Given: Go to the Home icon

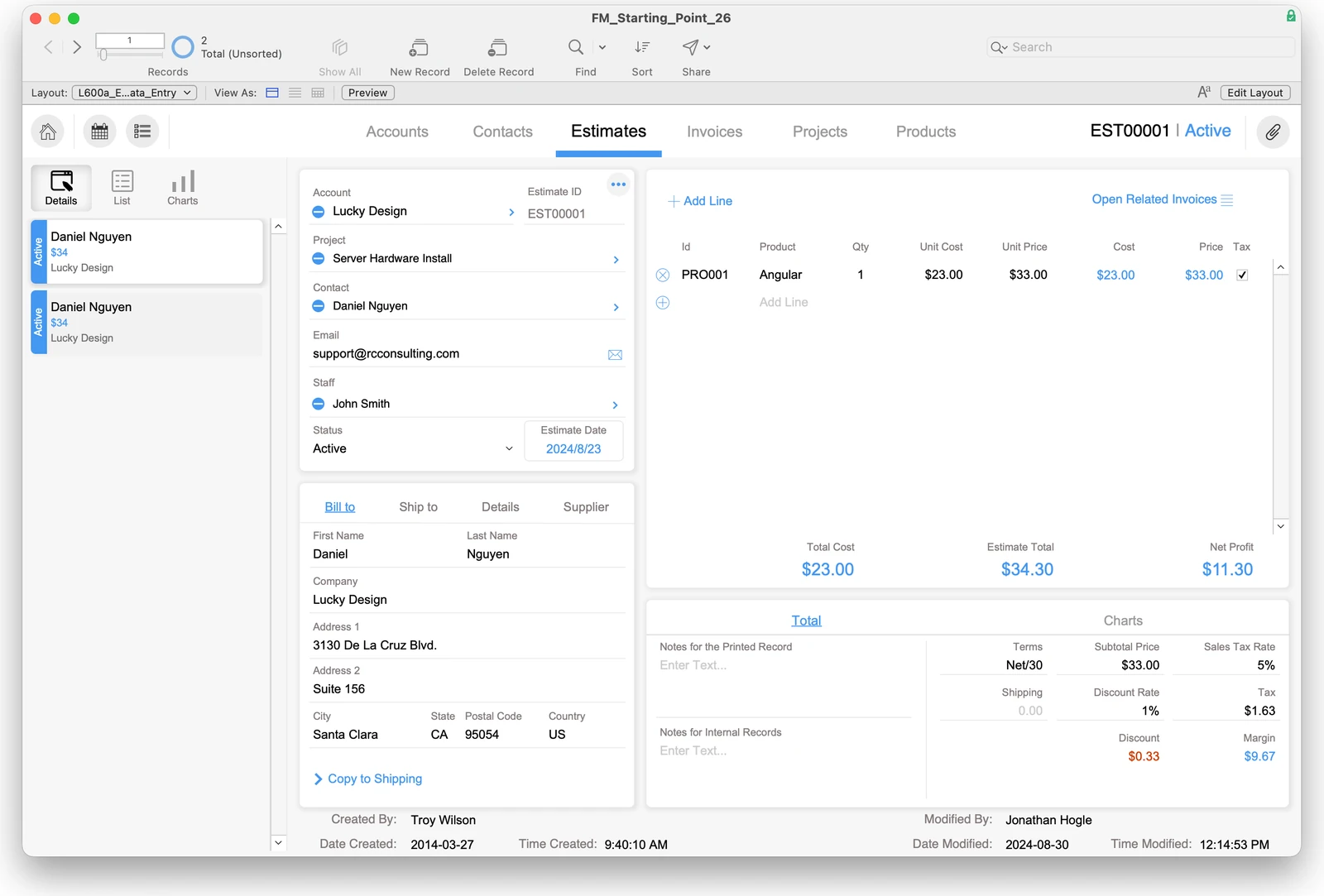Looking at the screenshot, I should [x=48, y=132].
